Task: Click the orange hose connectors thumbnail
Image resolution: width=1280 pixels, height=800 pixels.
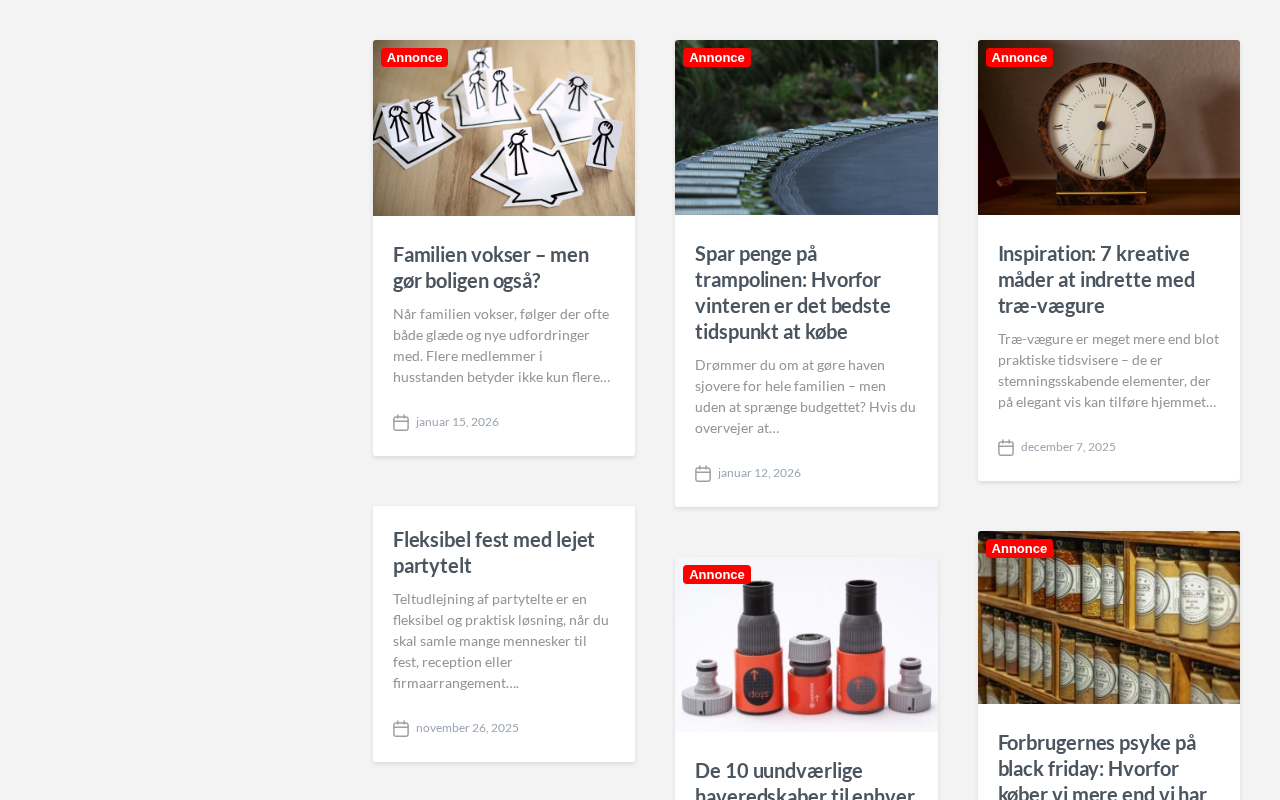Action: pos(806,645)
